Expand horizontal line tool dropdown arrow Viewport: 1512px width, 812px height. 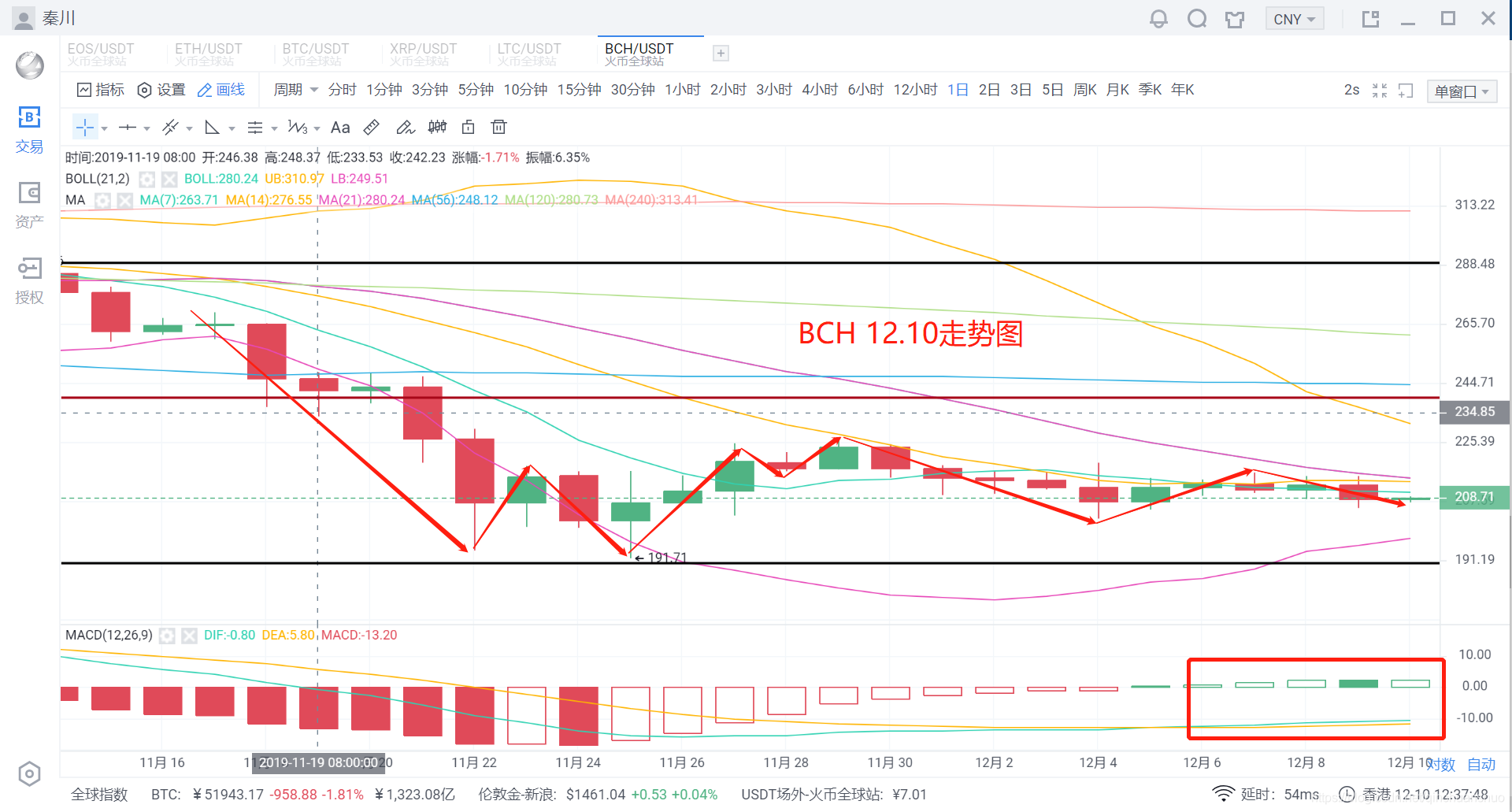click(x=146, y=128)
